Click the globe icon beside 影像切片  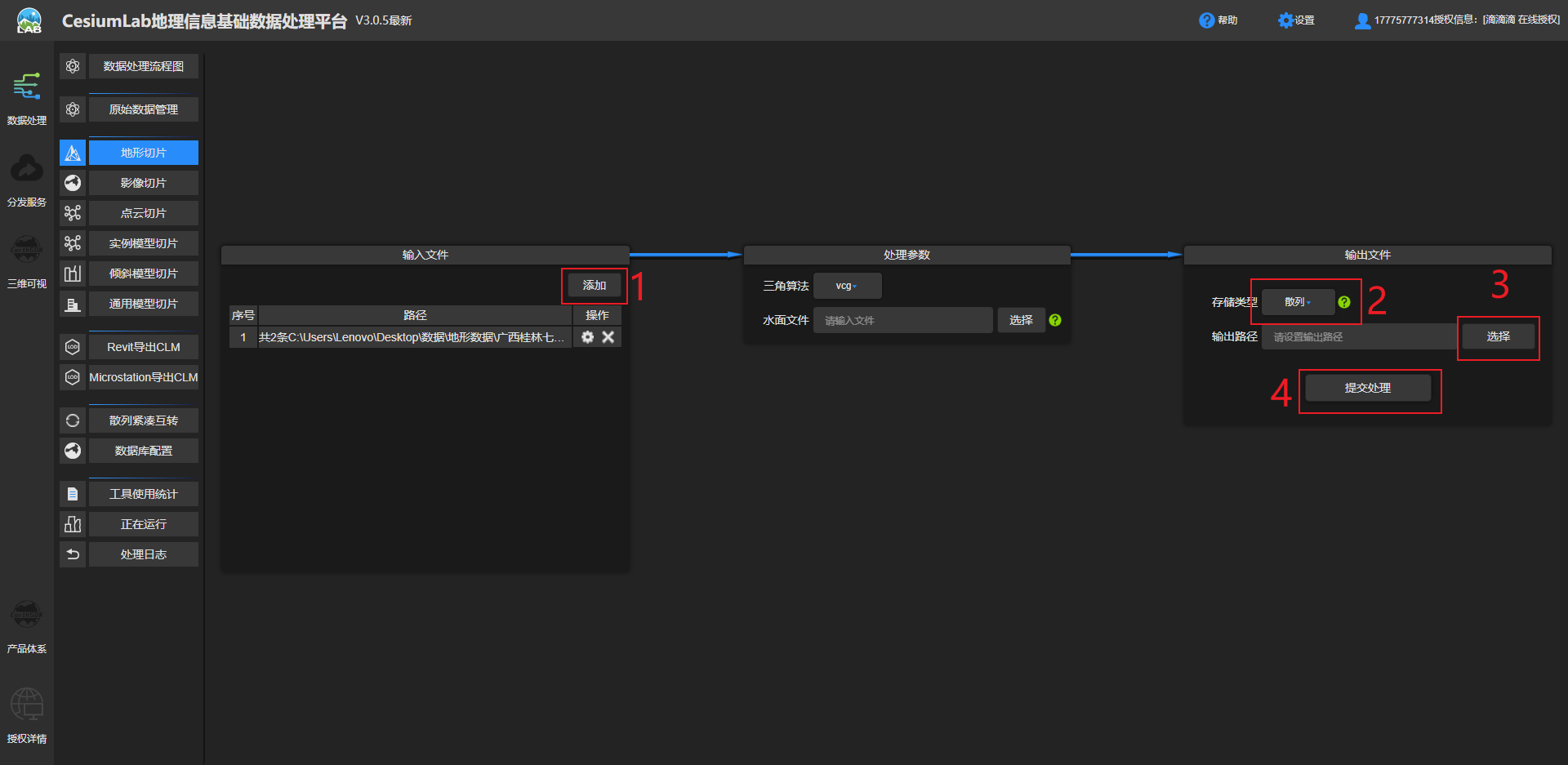(x=73, y=183)
